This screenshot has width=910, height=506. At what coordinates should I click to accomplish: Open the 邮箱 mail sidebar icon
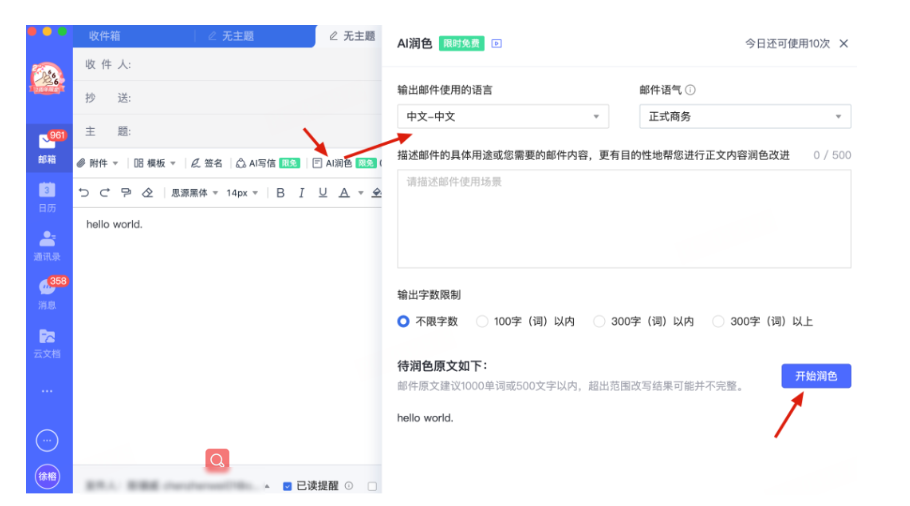click(x=48, y=148)
